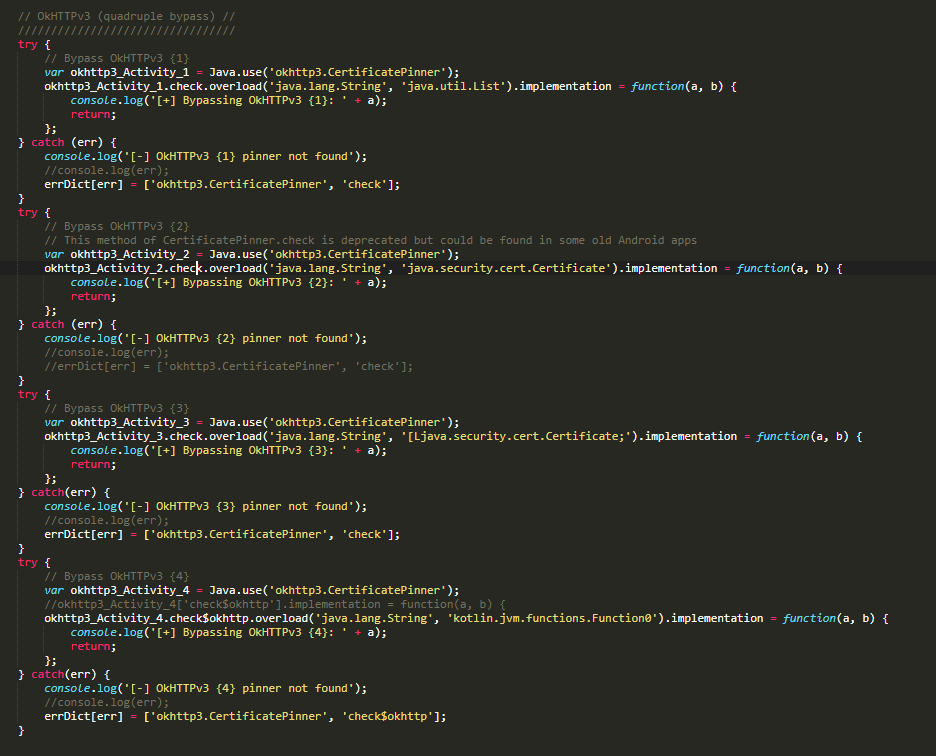Click the var keyword before okhttp3_Activity_4
936x756 pixels.
tap(54, 590)
